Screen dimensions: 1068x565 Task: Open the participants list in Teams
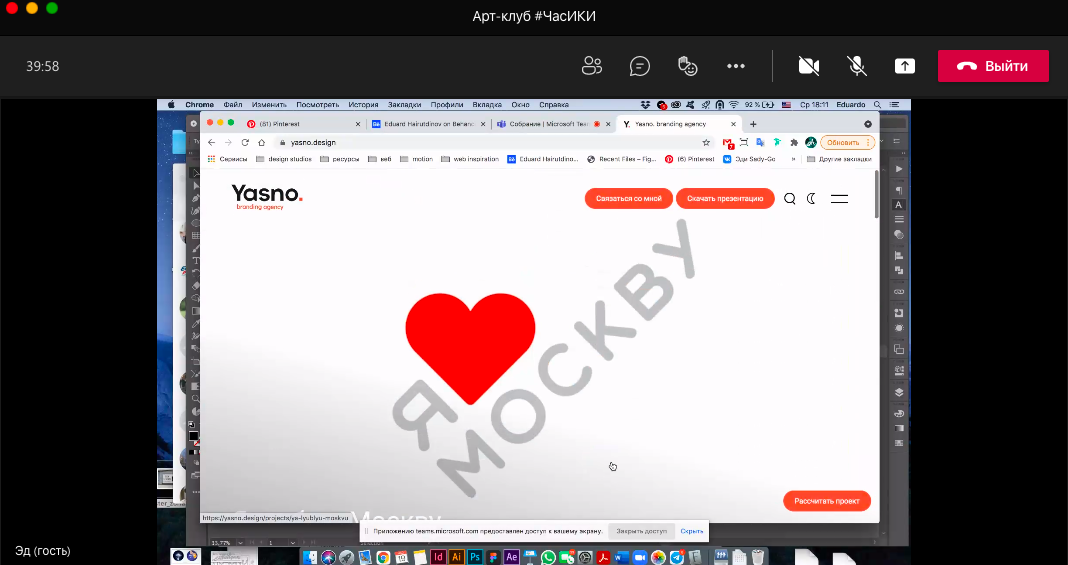592,66
